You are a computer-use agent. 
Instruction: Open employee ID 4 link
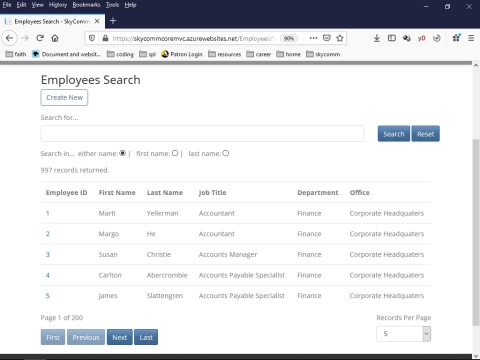[48, 275]
